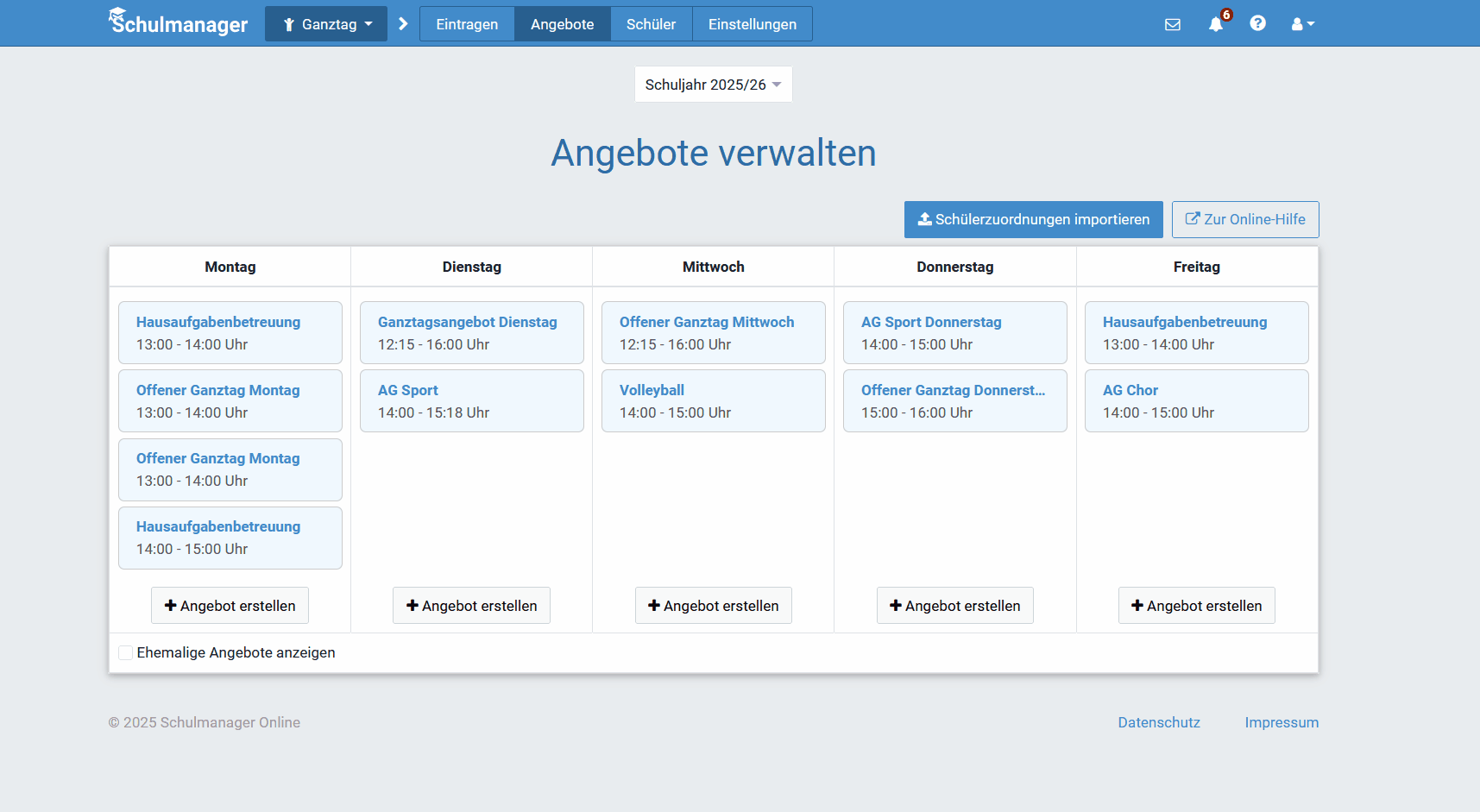Switch to the Eintragen tab
Viewport: 1480px width, 812px height.
(x=467, y=24)
